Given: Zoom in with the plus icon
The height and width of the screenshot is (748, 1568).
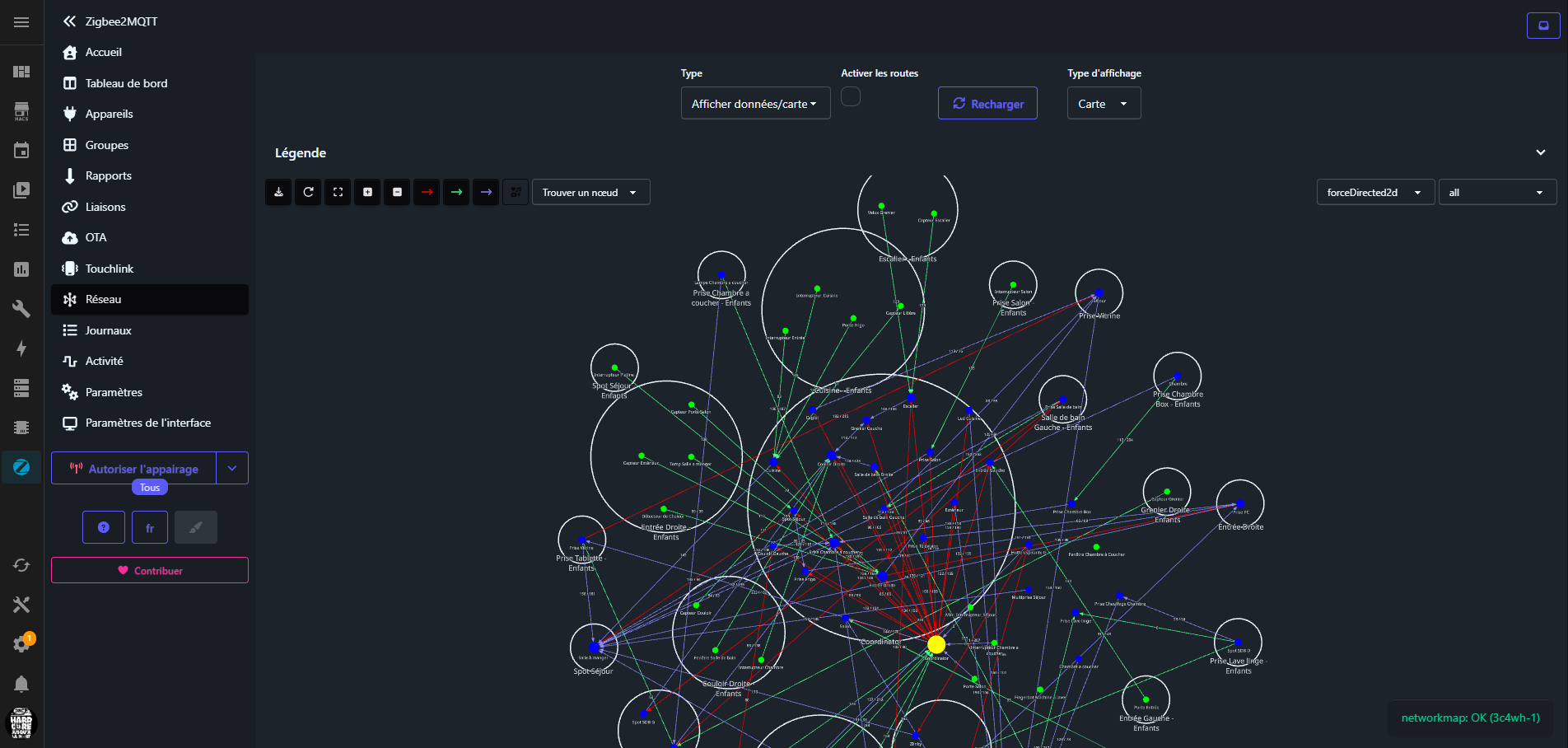Looking at the screenshot, I should [x=367, y=192].
